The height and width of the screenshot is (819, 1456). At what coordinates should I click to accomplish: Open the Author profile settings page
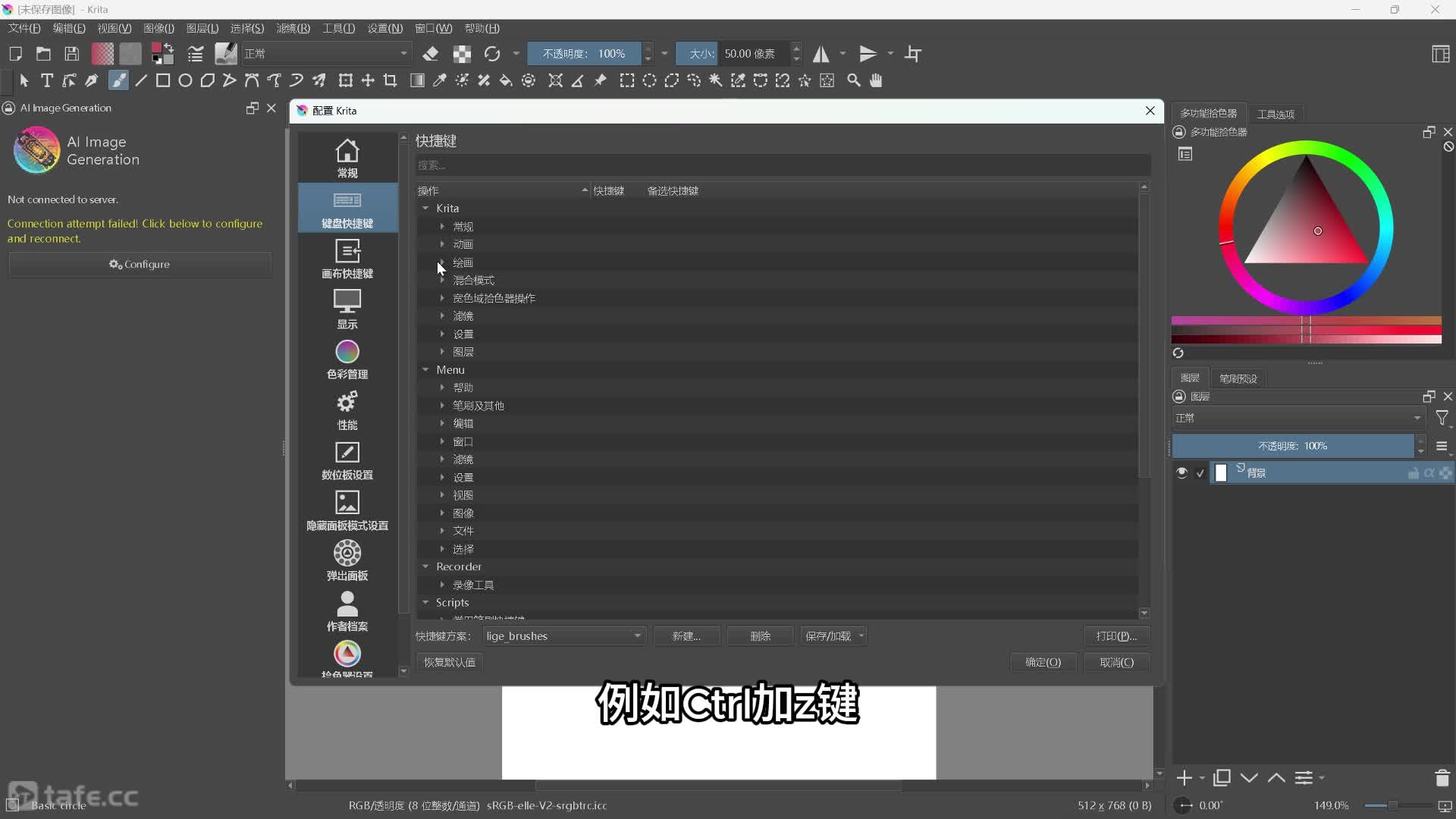[x=347, y=611]
